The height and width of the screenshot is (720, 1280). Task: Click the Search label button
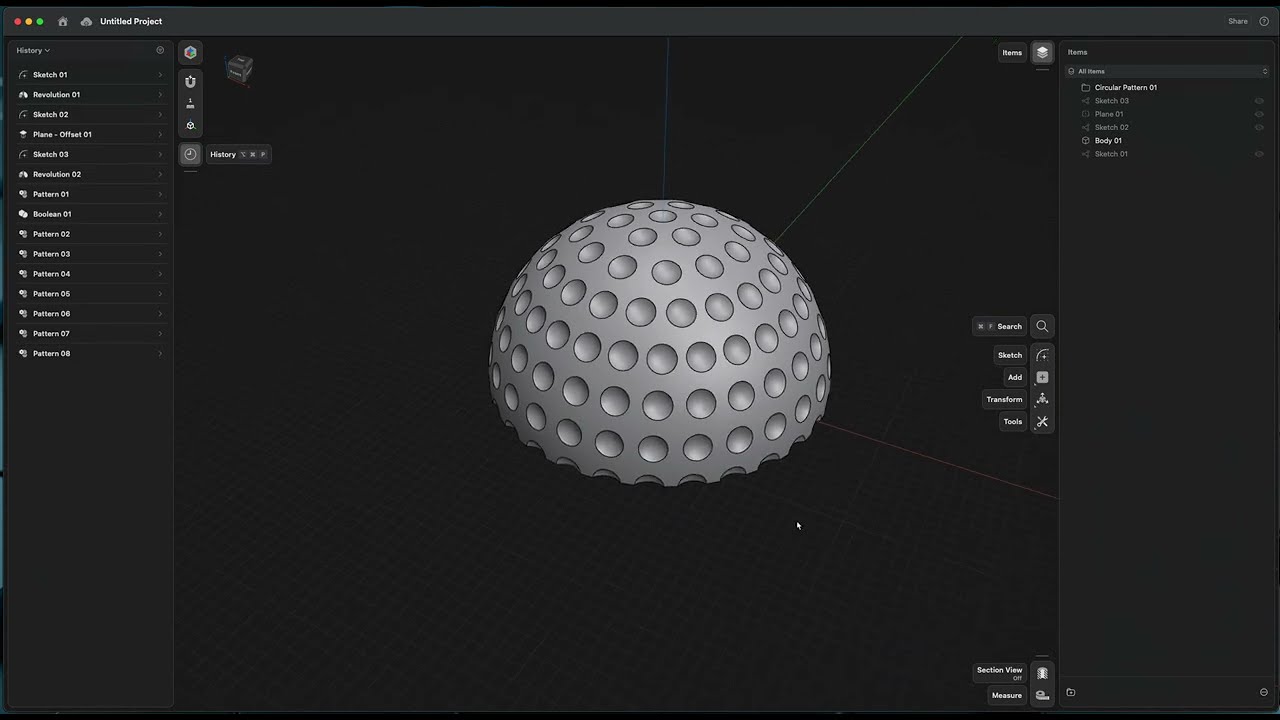click(x=999, y=326)
